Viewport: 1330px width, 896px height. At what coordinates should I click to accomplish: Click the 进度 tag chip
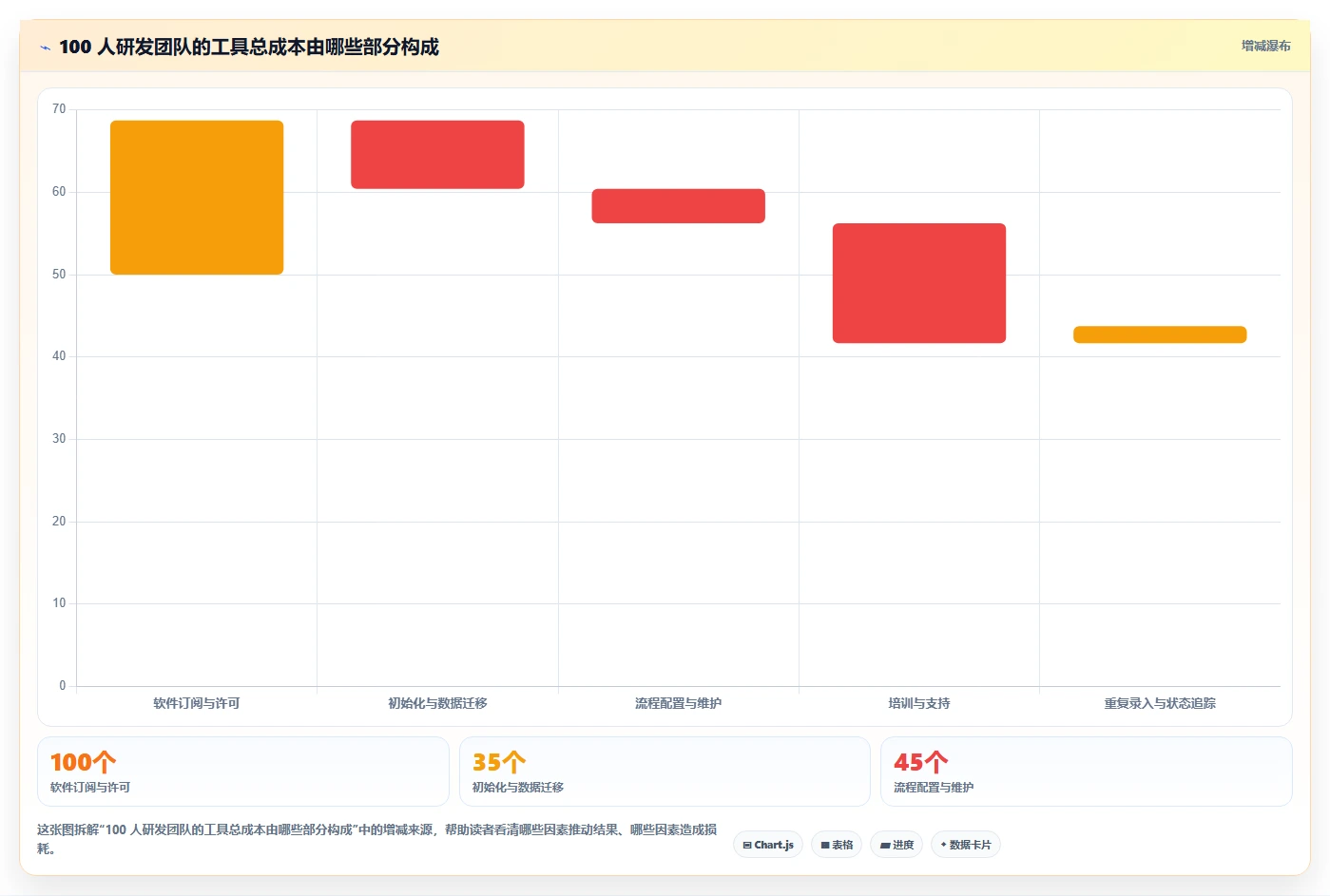coord(896,845)
